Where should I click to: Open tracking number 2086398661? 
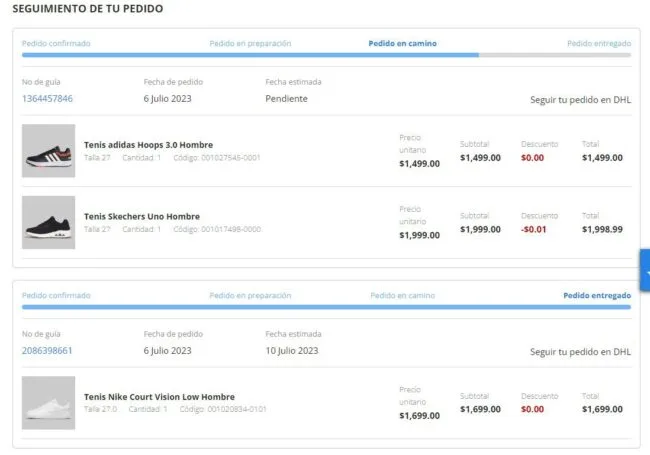click(x=47, y=351)
